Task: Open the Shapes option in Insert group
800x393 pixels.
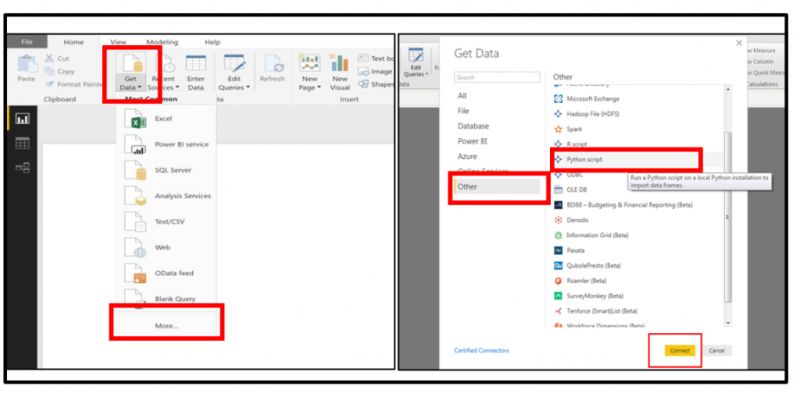Action: [376, 84]
